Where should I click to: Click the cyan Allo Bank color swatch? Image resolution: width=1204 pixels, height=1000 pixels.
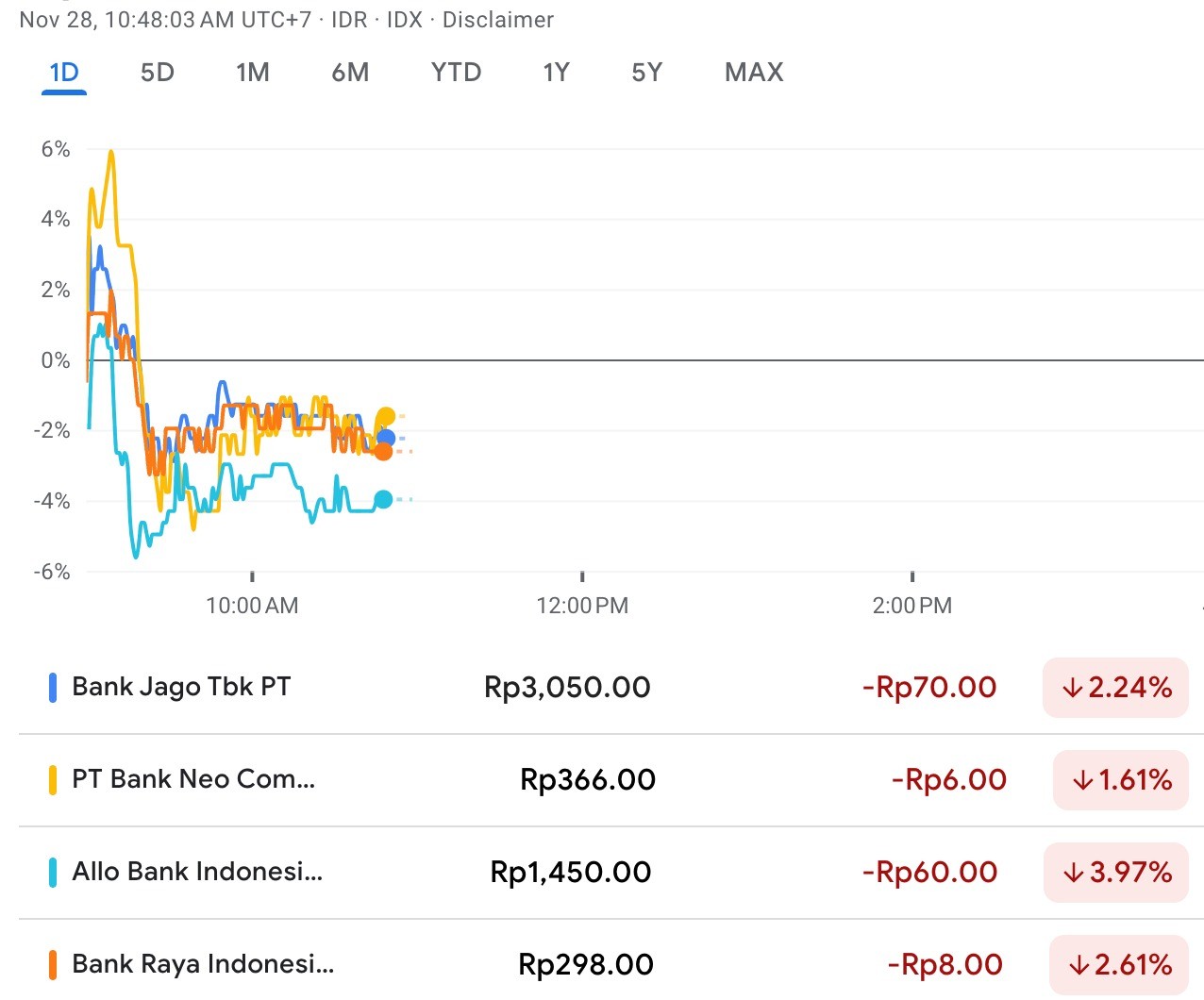coord(53,873)
